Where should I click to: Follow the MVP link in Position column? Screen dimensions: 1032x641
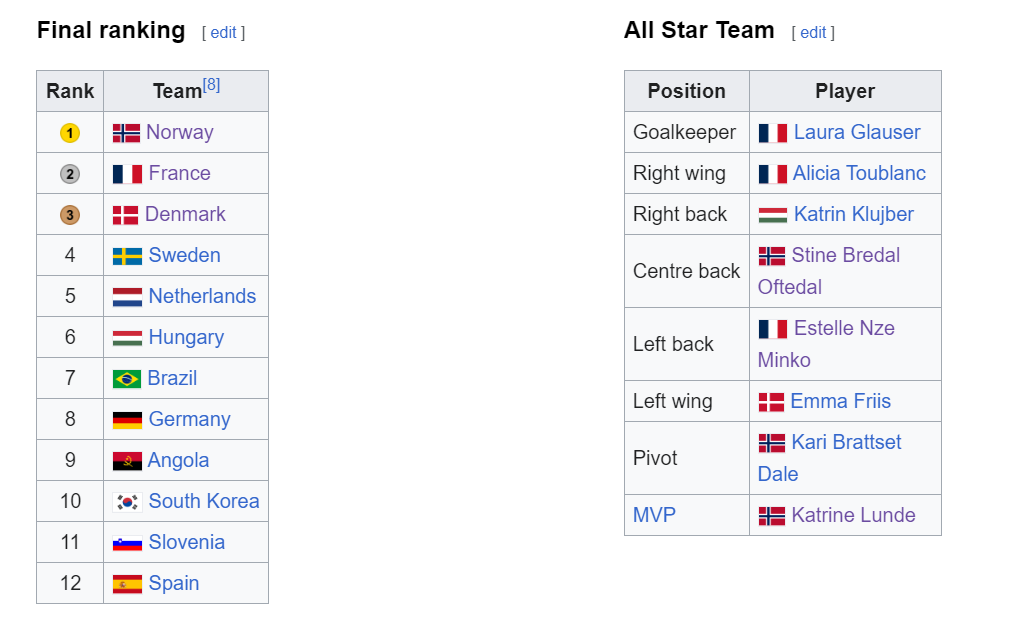pyautogui.click(x=654, y=515)
